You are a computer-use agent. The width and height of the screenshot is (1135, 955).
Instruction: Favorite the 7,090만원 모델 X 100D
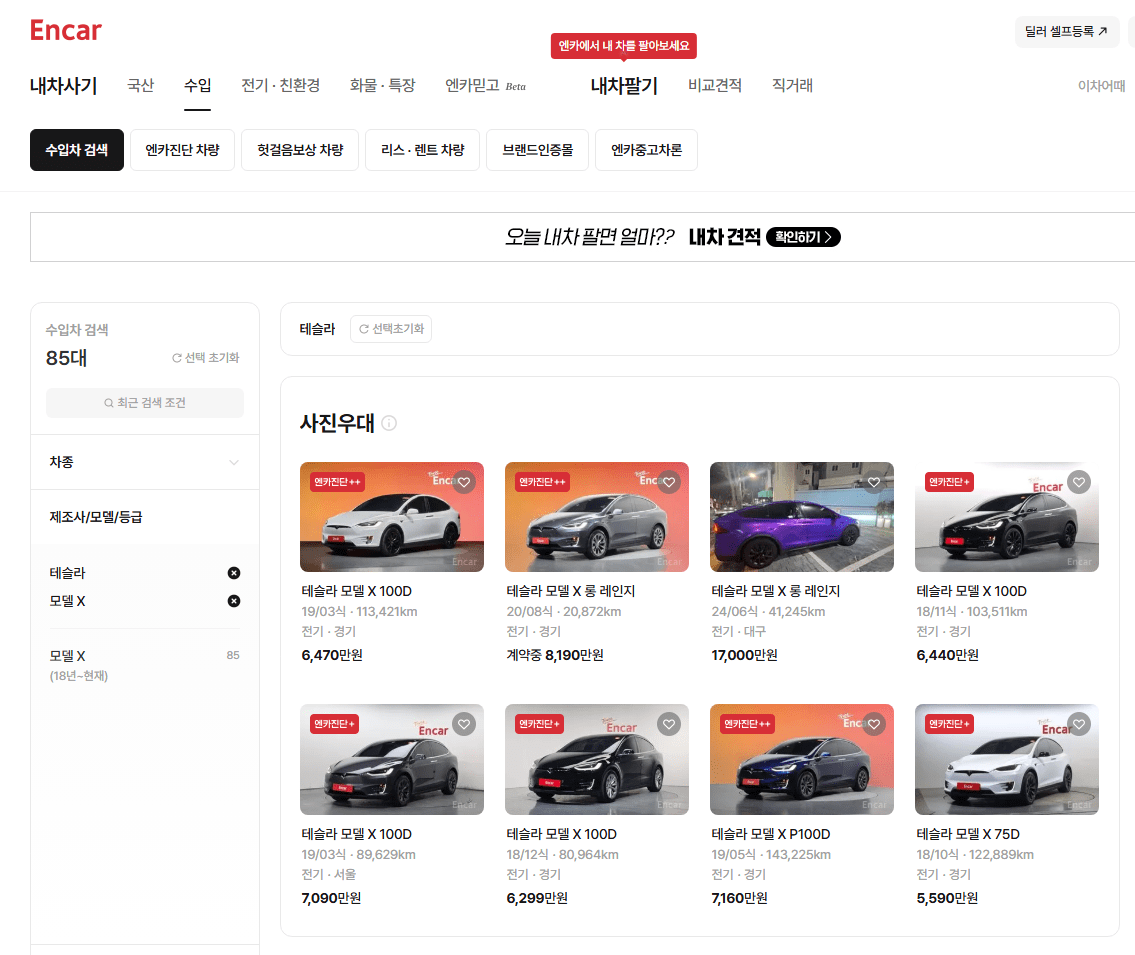point(464,724)
